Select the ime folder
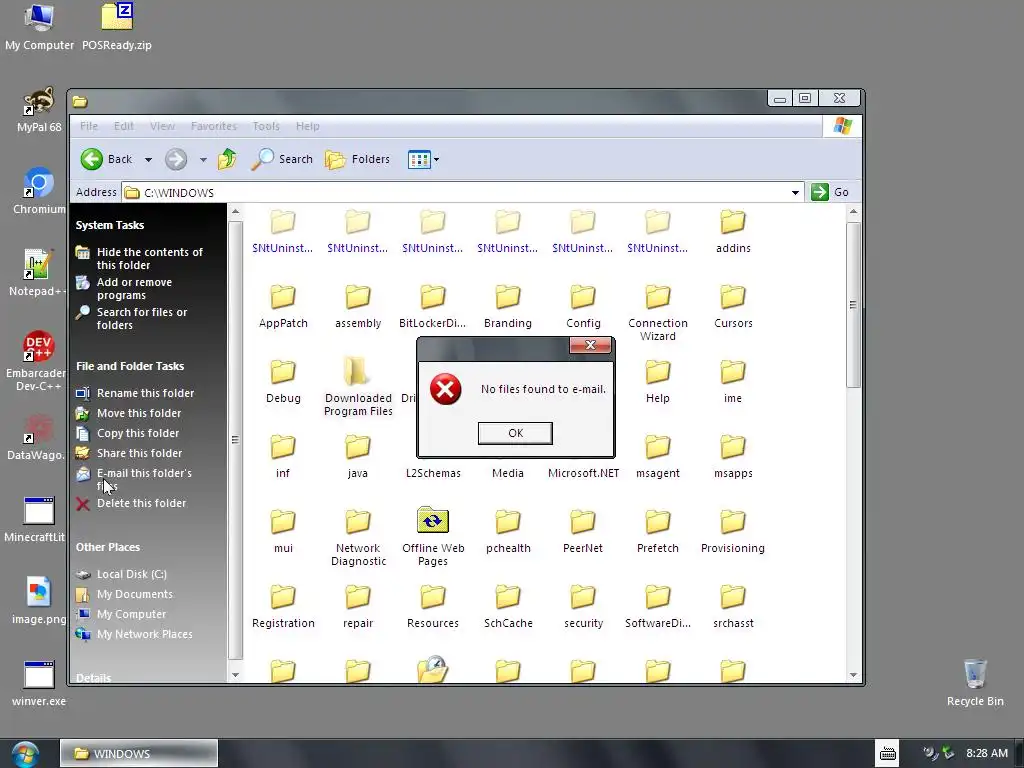Image resolution: width=1024 pixels, height=768 pixels. 733,381
